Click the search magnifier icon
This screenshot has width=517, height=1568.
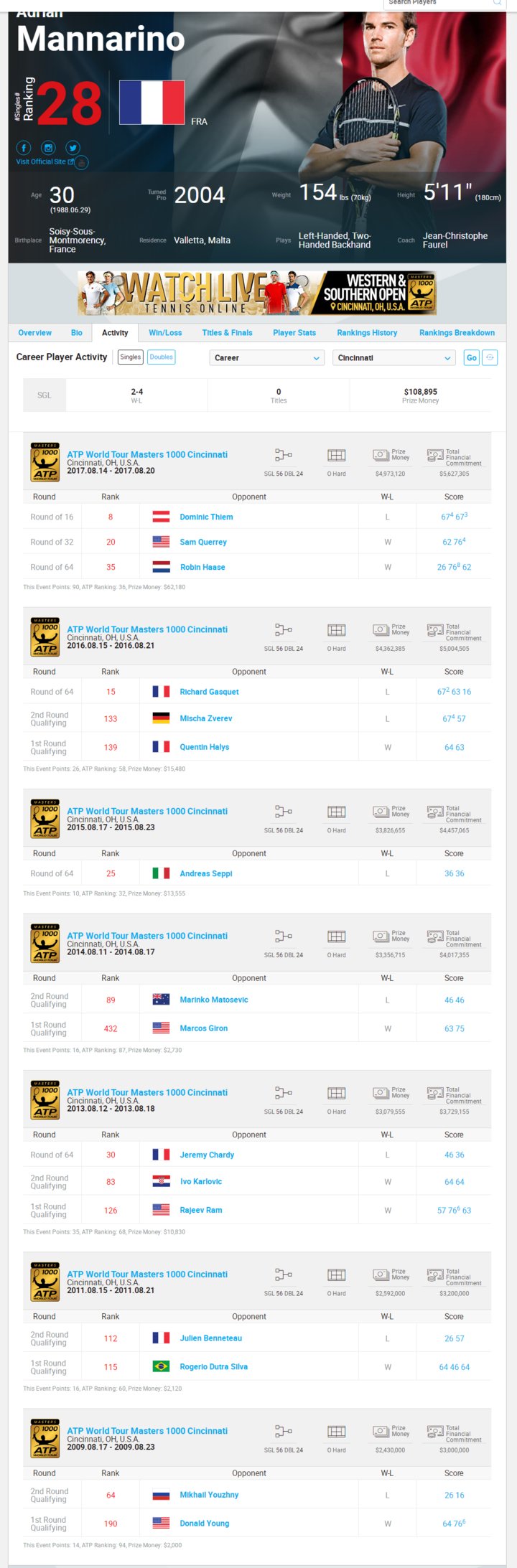496,3
